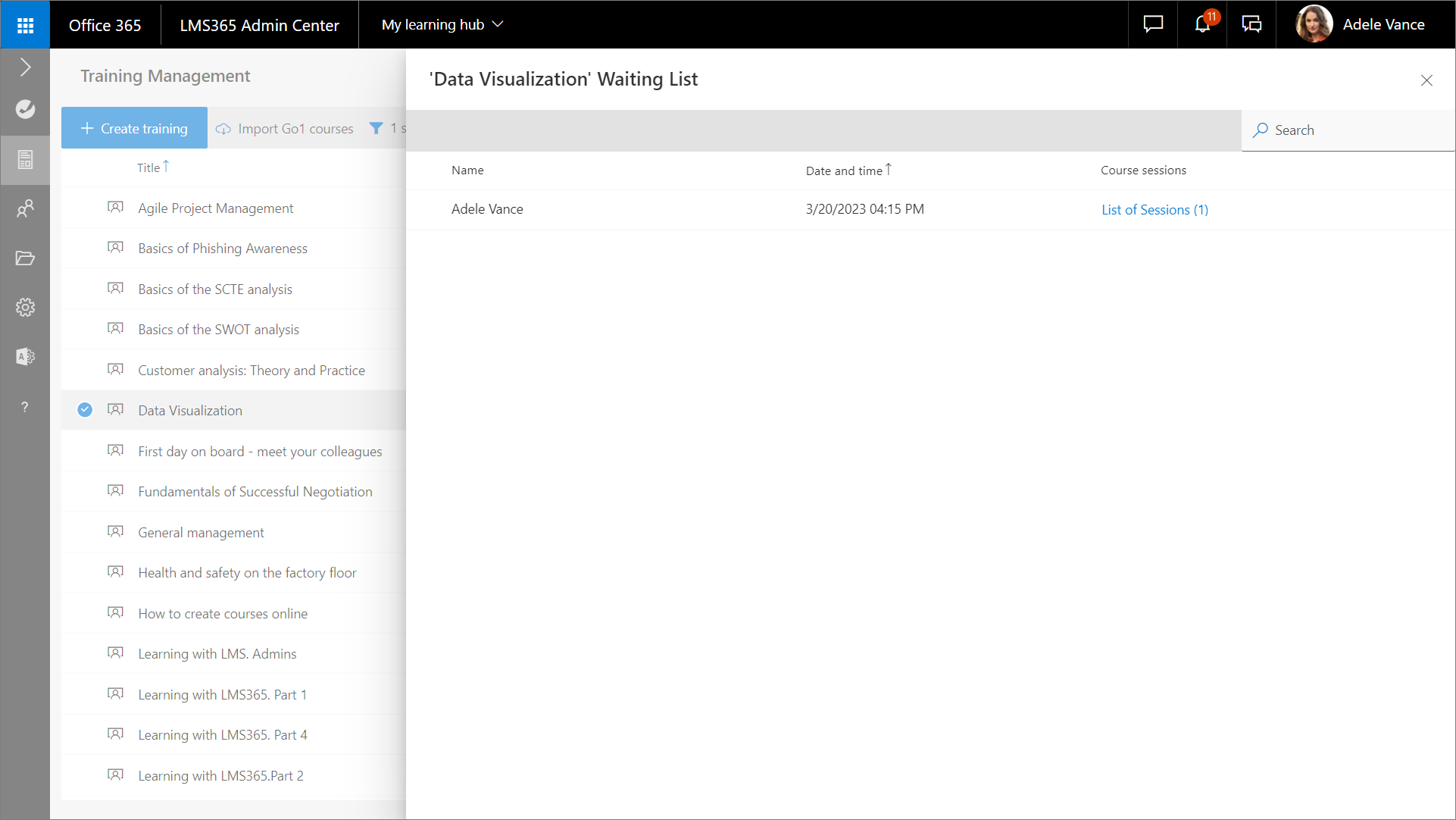Open the Office 365 app launcher grid
Viewport: 1456px width, 820px height.
pyautogui.click(x=25, y=25)
